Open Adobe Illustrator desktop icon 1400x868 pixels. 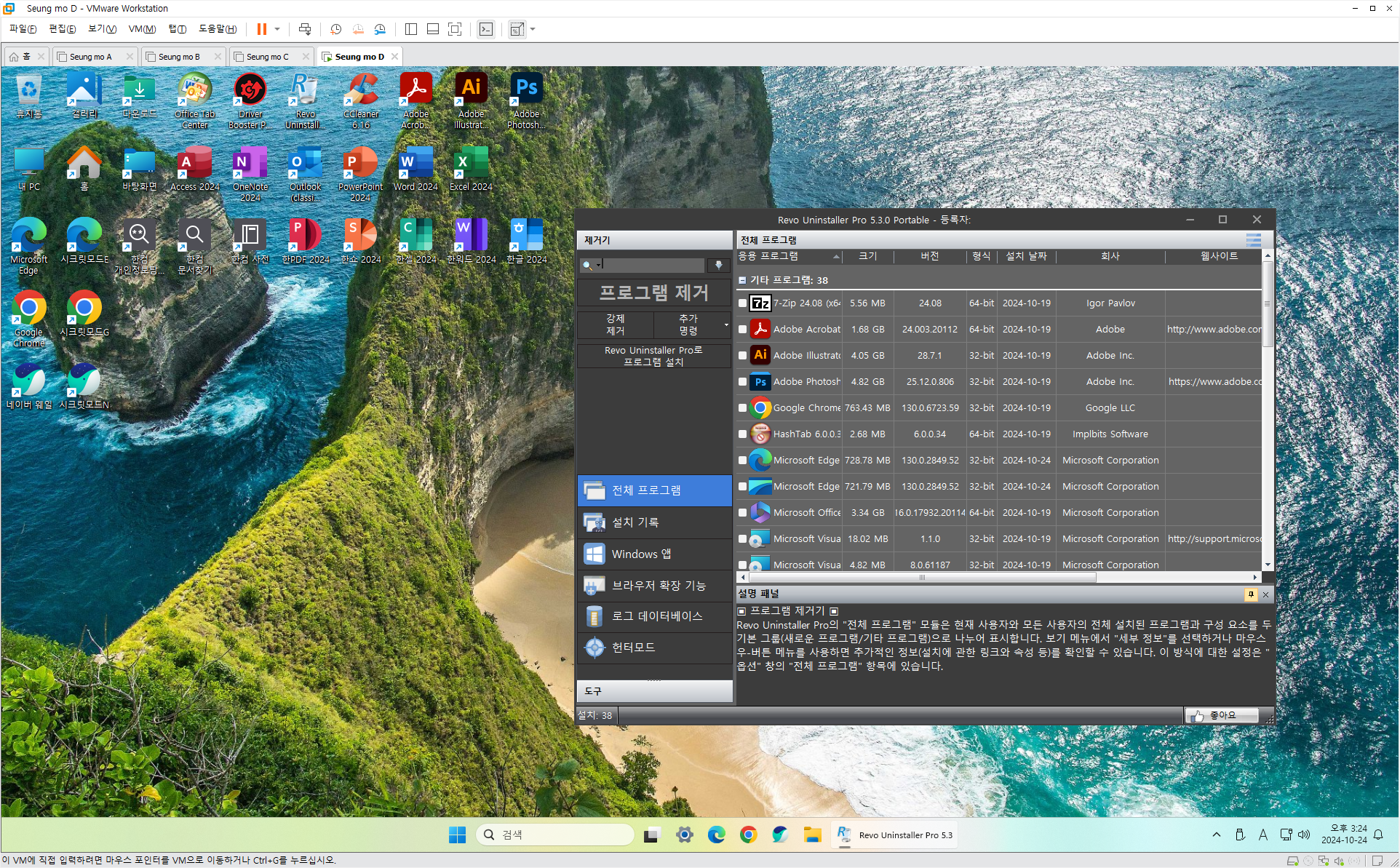pos(472,100)
